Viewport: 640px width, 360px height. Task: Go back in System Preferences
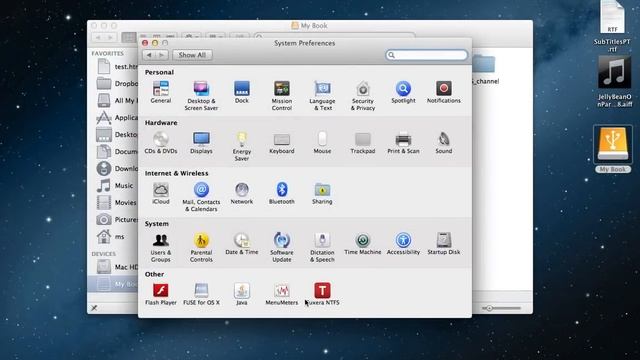pos(149,55)
